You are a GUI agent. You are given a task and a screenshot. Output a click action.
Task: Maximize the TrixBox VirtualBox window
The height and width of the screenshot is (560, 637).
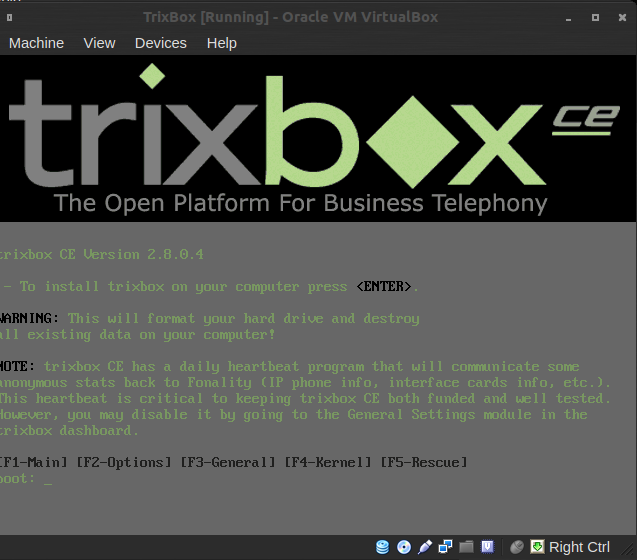(x=595, y=17)
